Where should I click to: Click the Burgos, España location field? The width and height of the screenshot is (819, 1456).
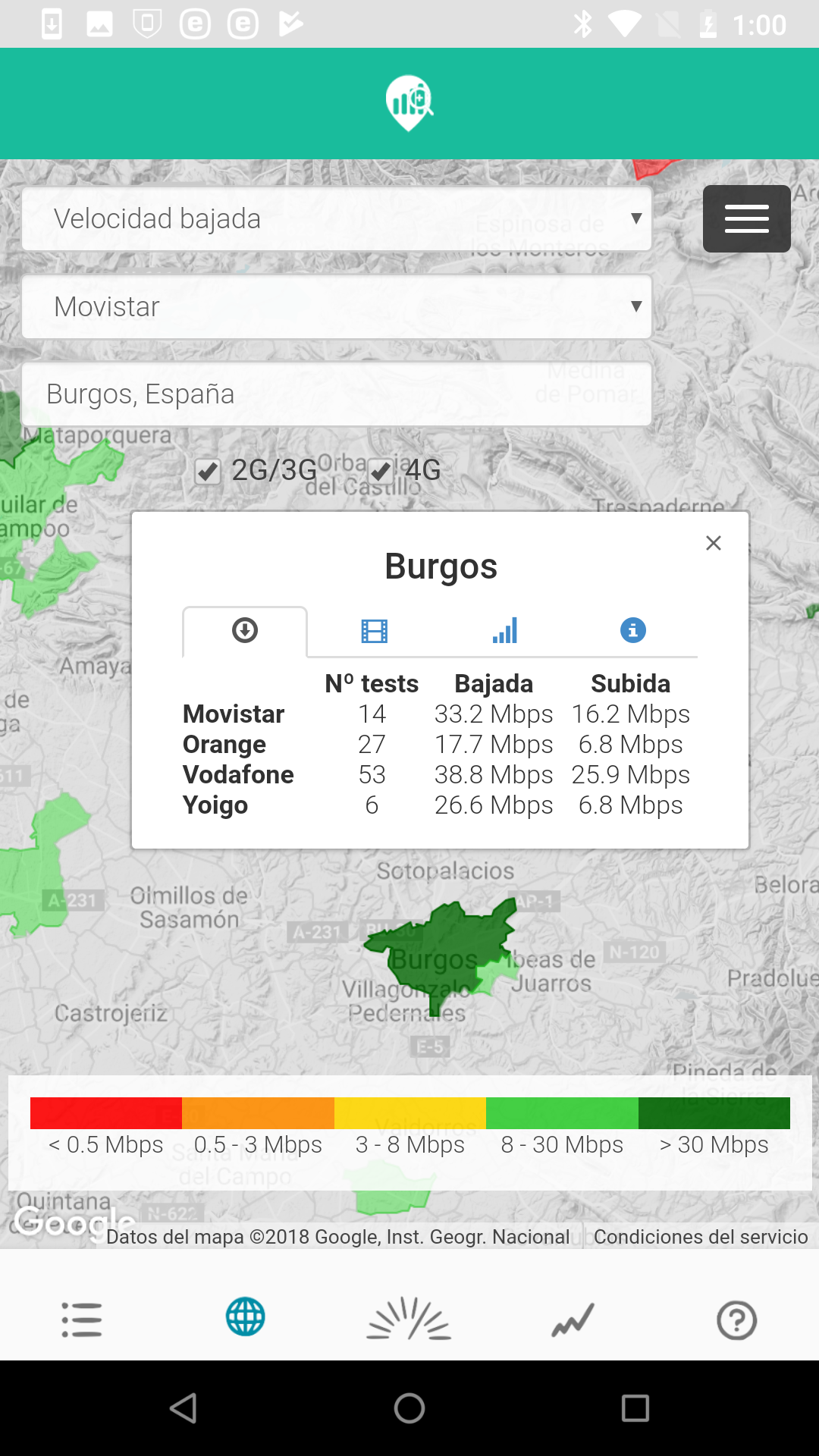pos(337,394)
